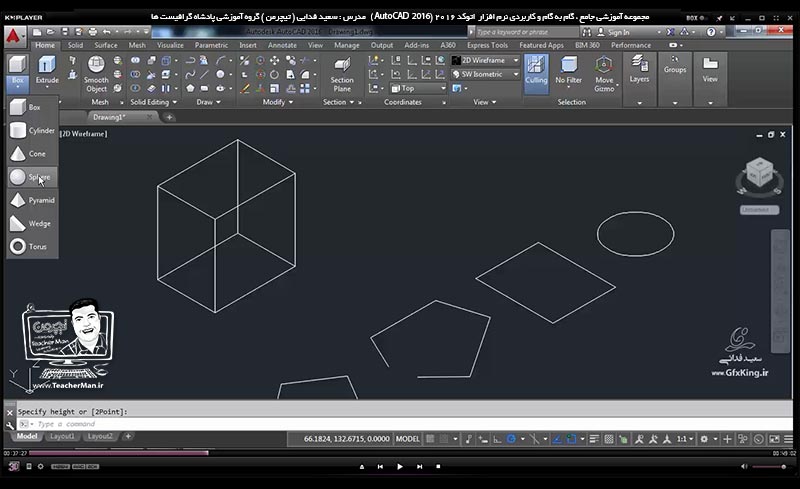Click the Sign In button
The image size is (800, 489).
[x=614, y=32]
